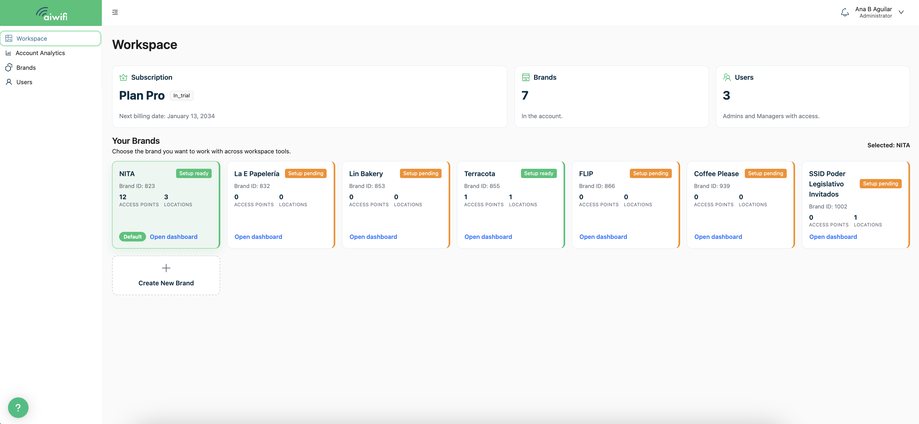Viewport: 919px width, 424px height.
Task: Click the Users summary card icon
Action: click(x=727, y=77)
